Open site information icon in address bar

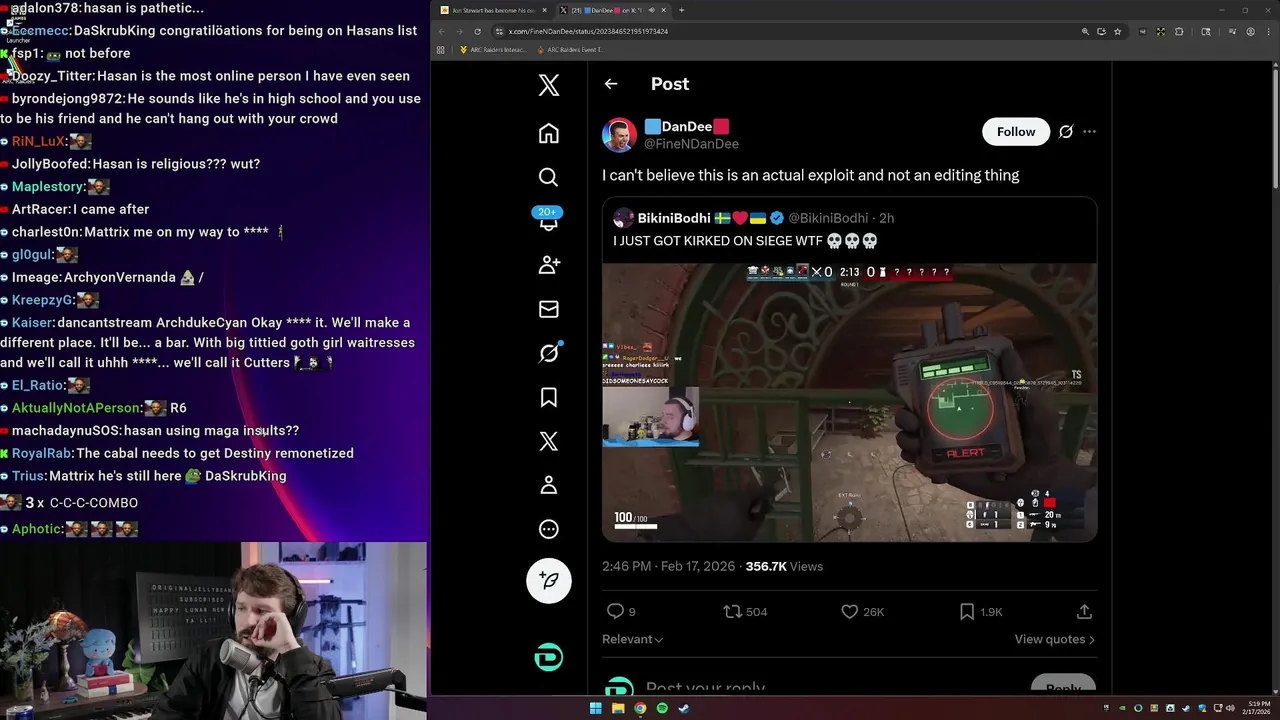[498, 31]
